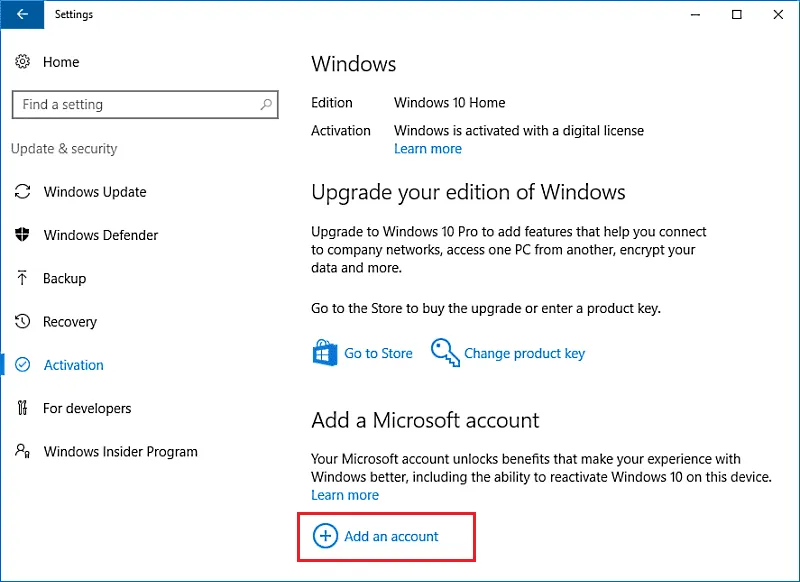Click the Home gear icon
The width and height of the screenshot is (800, 582).
coord(23,62)
